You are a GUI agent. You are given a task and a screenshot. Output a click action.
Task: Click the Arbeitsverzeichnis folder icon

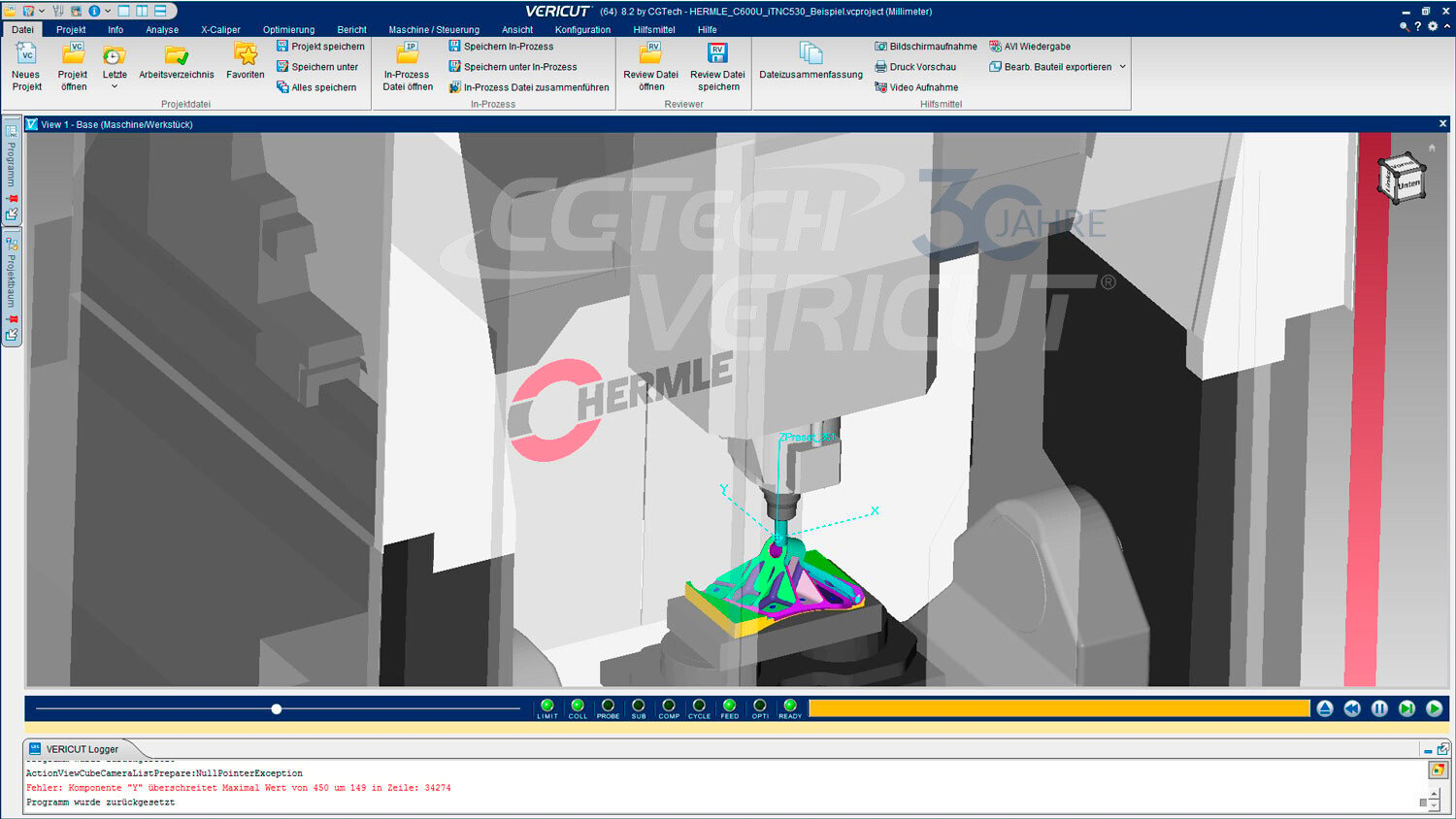point(177,54)
